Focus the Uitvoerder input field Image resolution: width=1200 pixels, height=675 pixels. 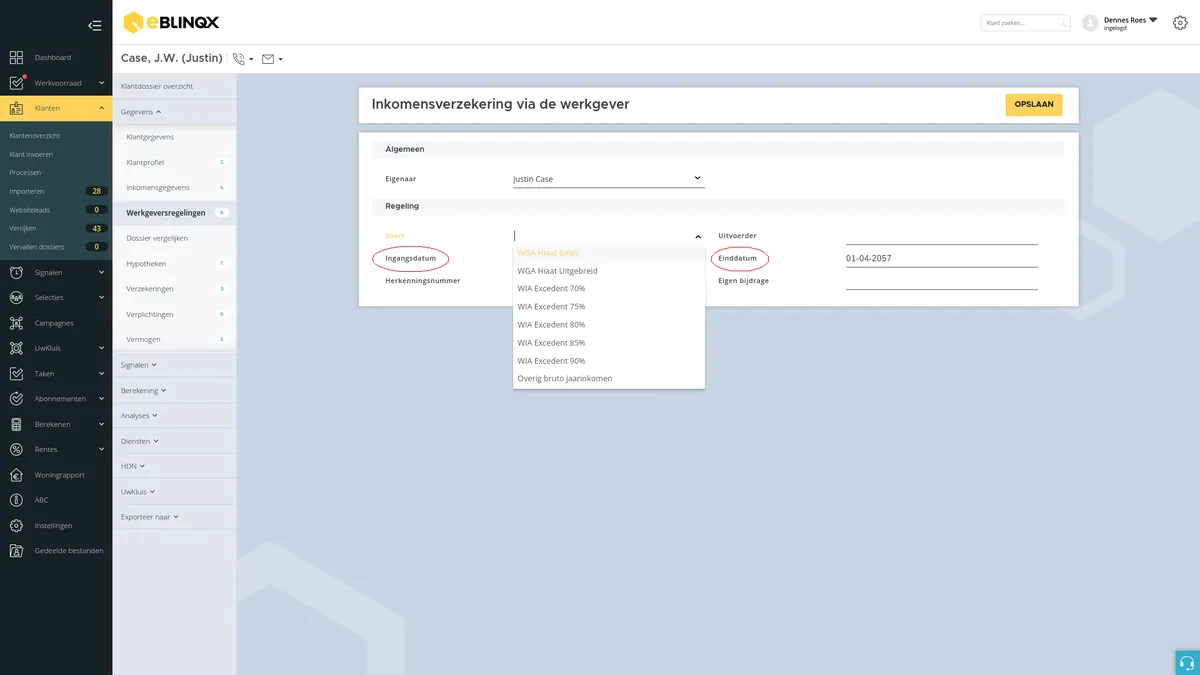click(941, 236)
